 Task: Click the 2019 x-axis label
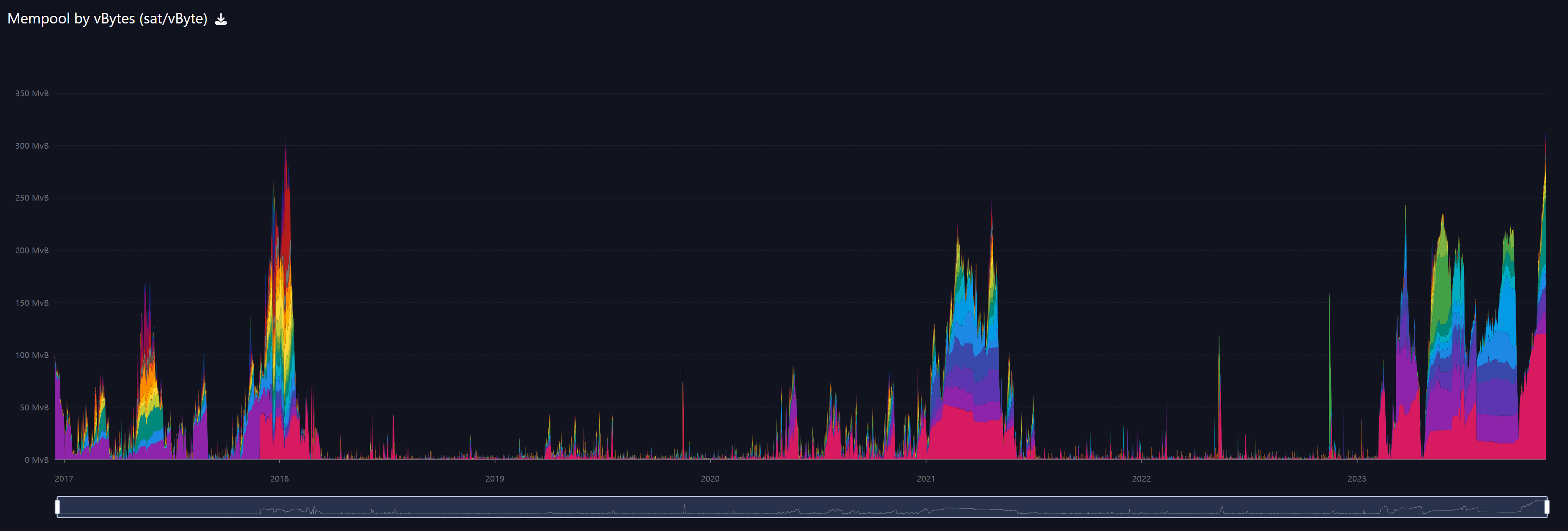494,479
